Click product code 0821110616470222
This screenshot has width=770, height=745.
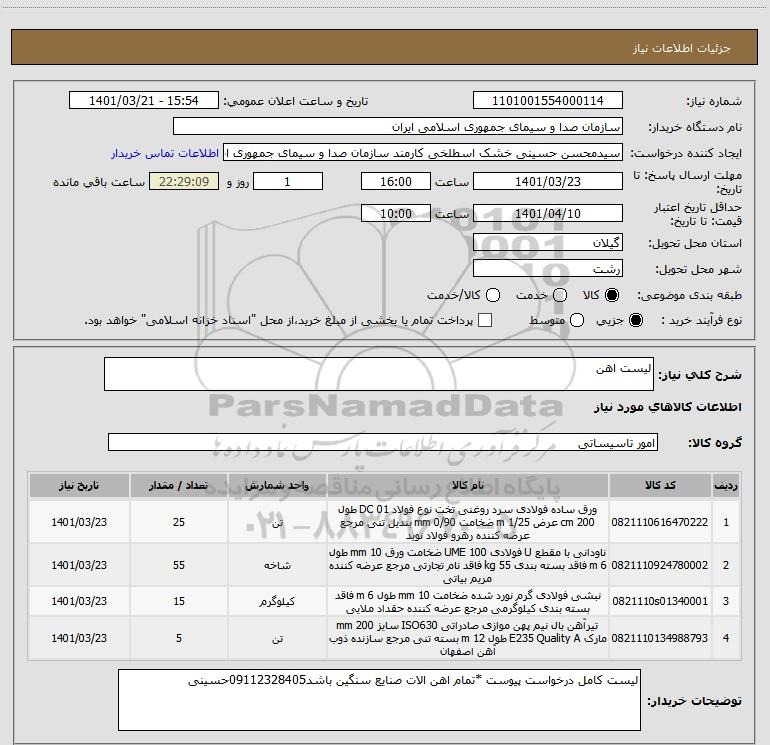coord(660,522)
